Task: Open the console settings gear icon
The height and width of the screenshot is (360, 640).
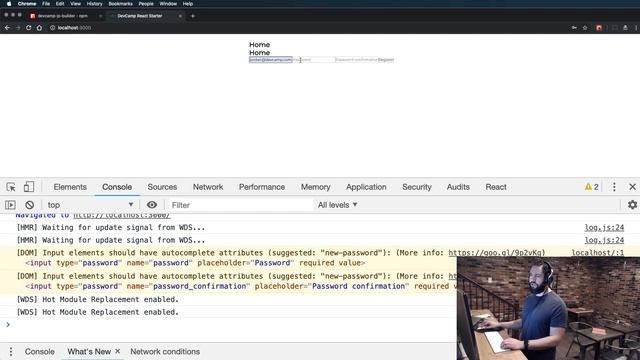Action: click(632, 205)
